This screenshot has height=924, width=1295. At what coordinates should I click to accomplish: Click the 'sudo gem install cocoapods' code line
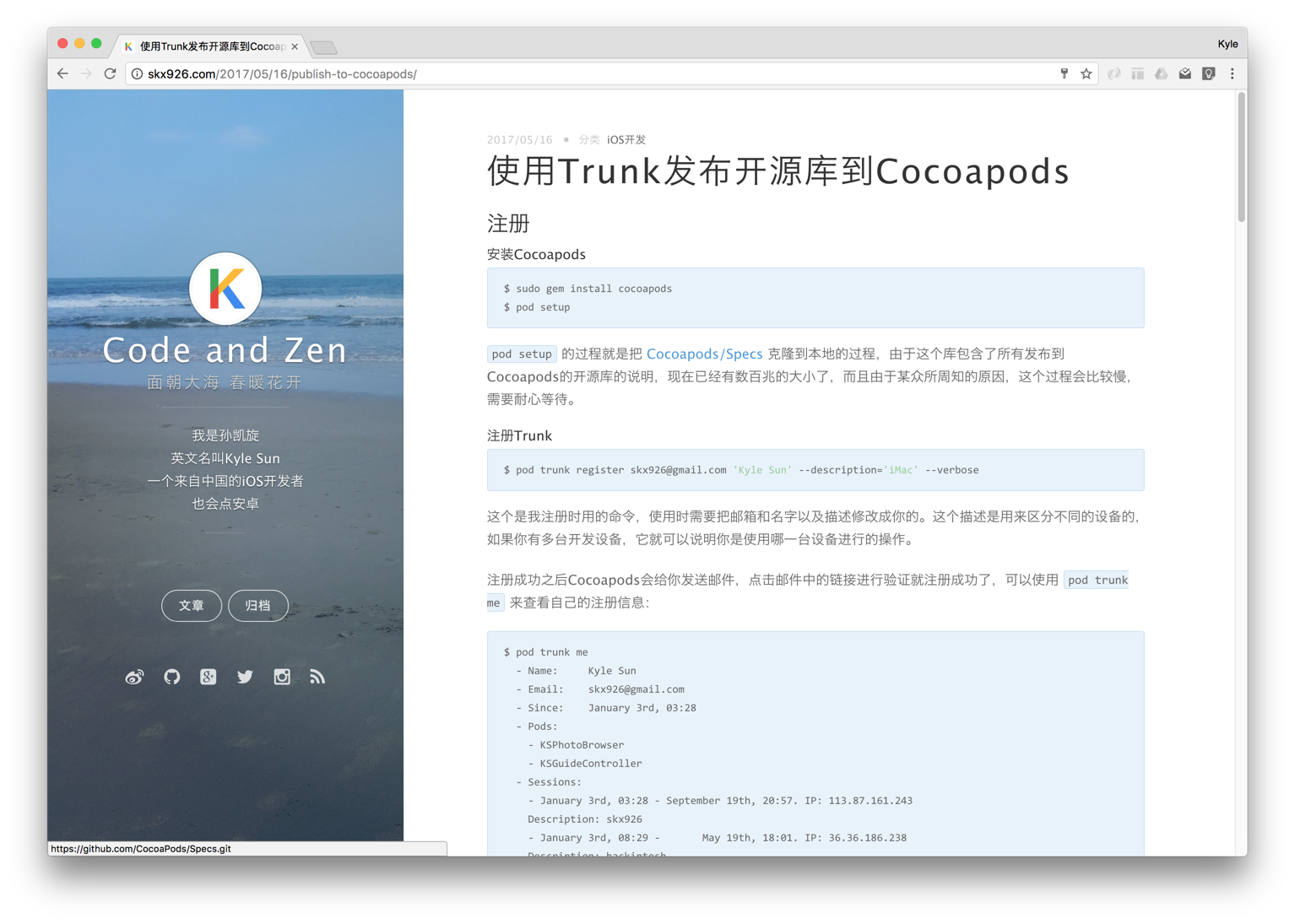588,289
